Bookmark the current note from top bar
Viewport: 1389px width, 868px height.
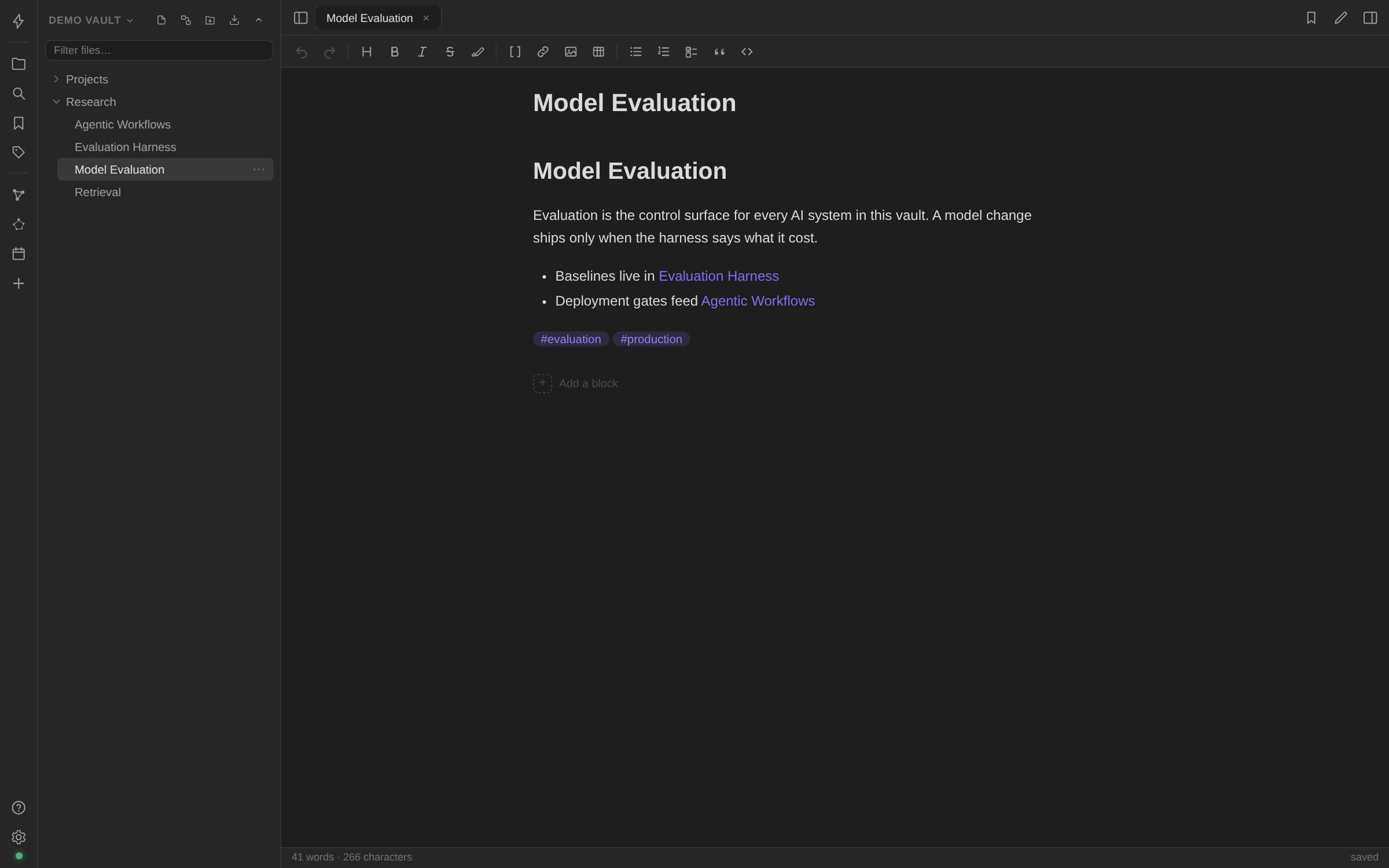1311,18
